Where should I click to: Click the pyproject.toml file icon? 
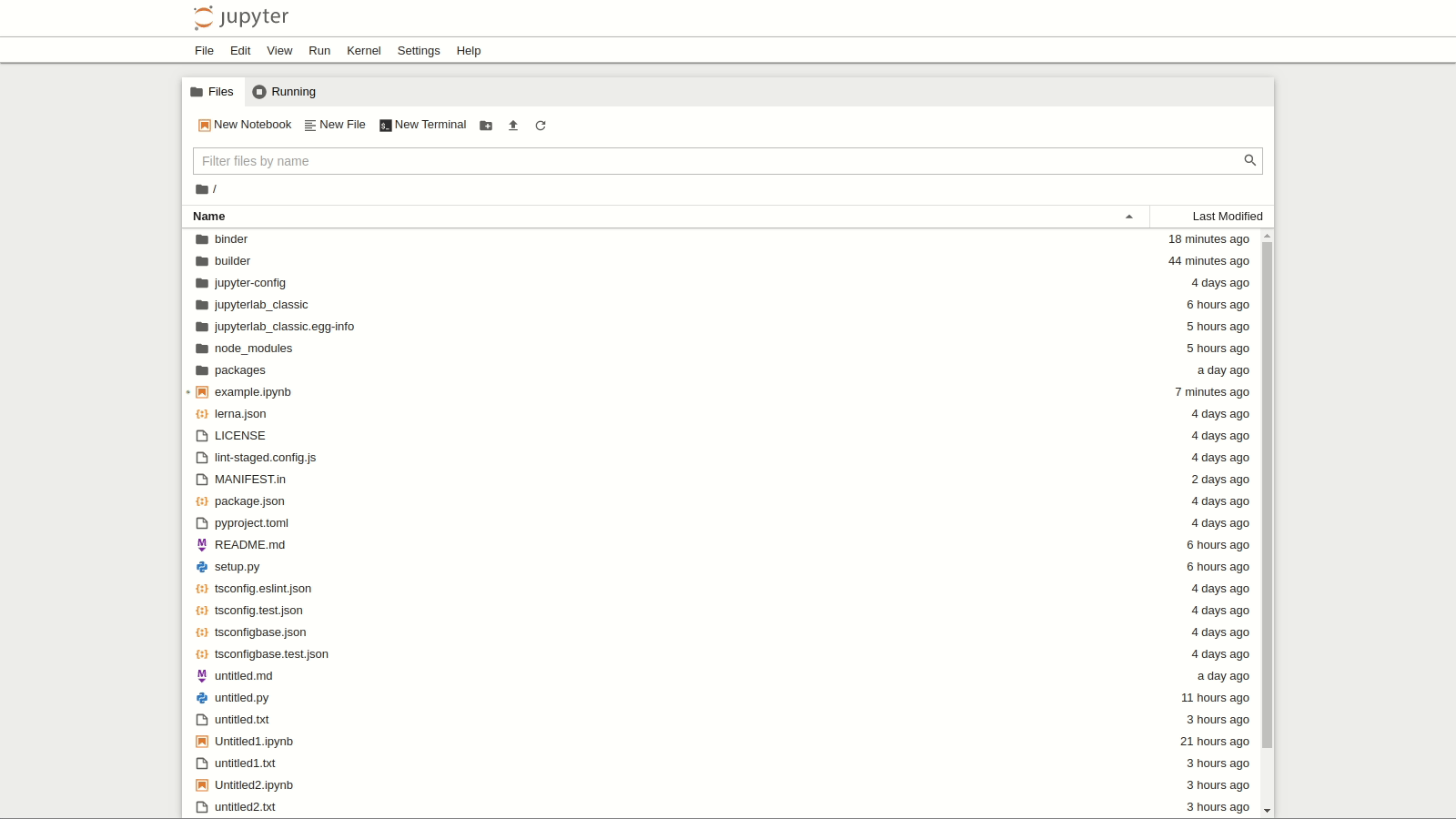202,523
